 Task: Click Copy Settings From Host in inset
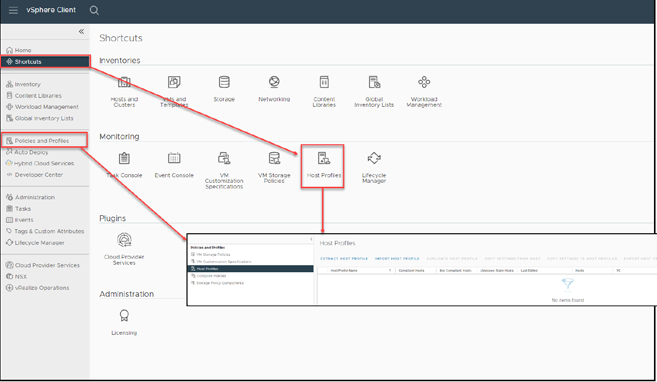pos(512,258)
